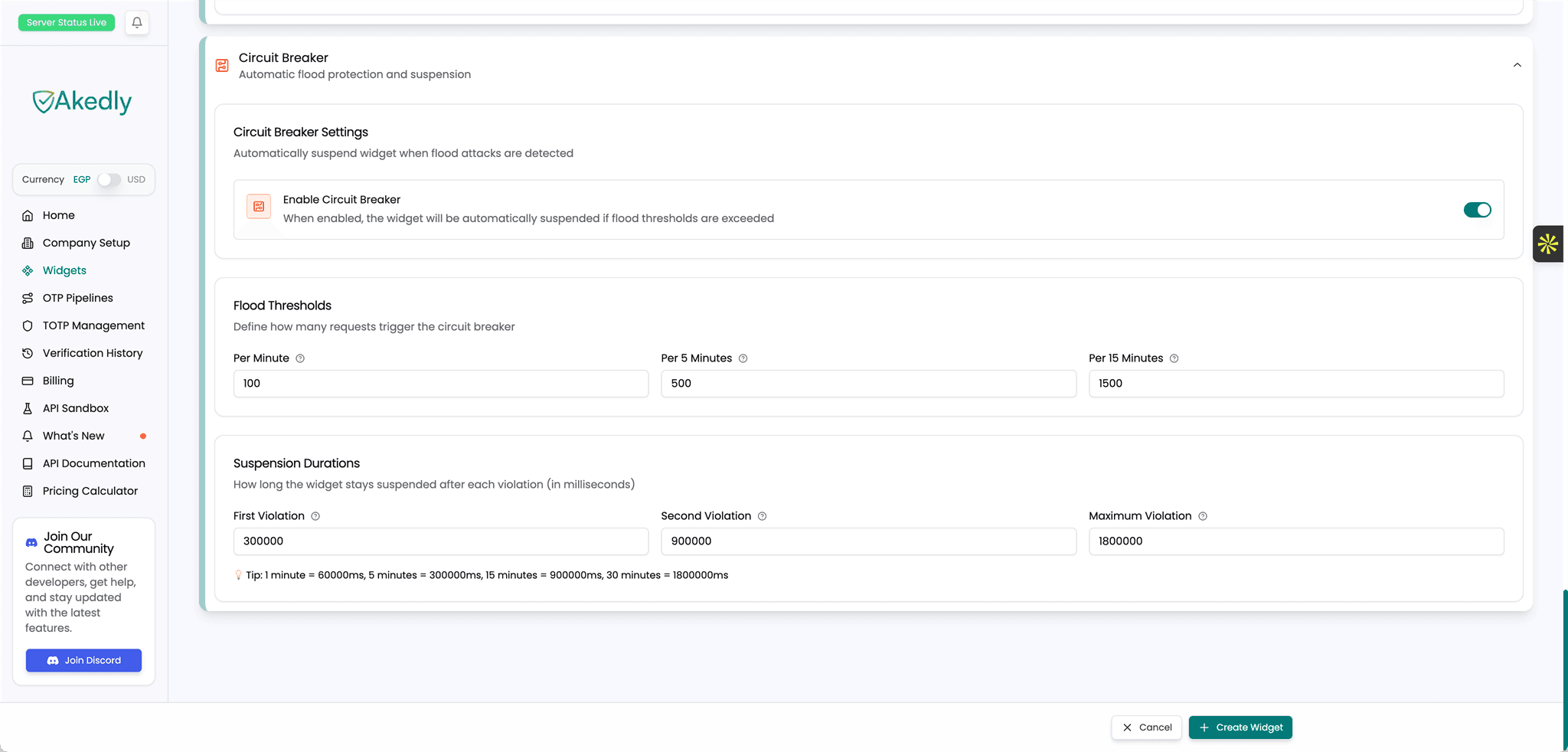Click the notification bell icon
Image resolution: width=1568 pixels, height=752 pixels.
point(137,23)
